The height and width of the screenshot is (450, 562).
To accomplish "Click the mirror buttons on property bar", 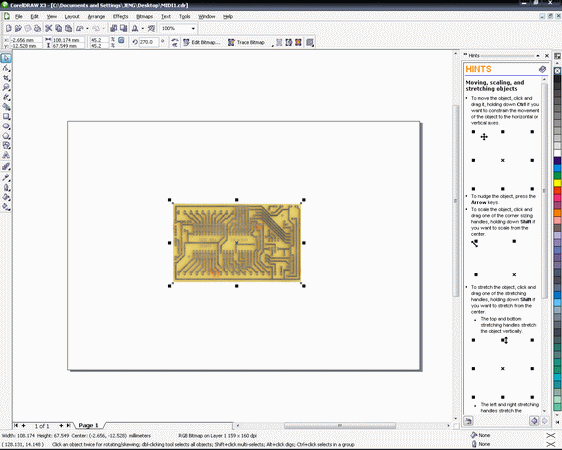I will [x=175, y=42].
